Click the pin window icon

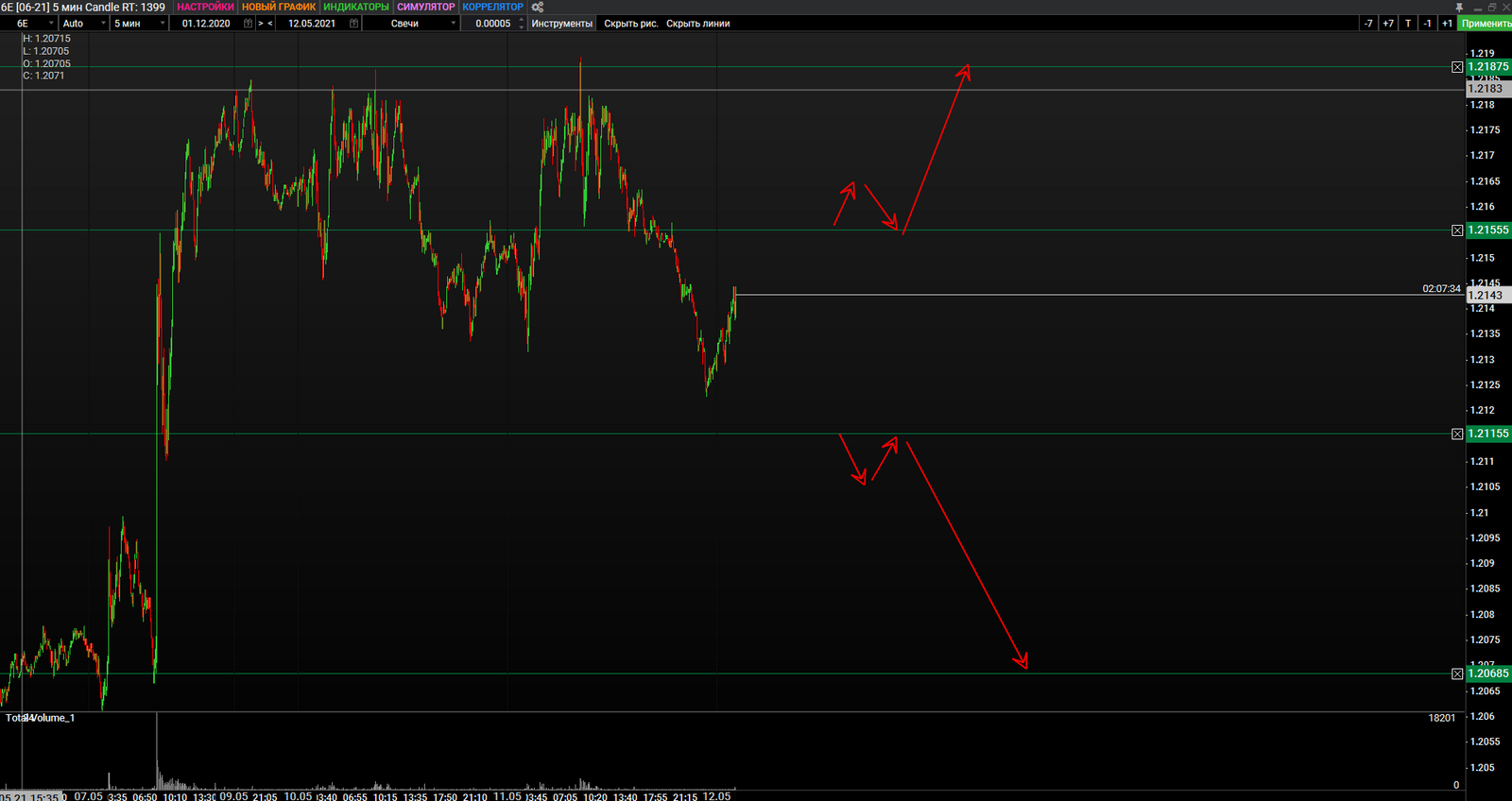click(1460, 7)
